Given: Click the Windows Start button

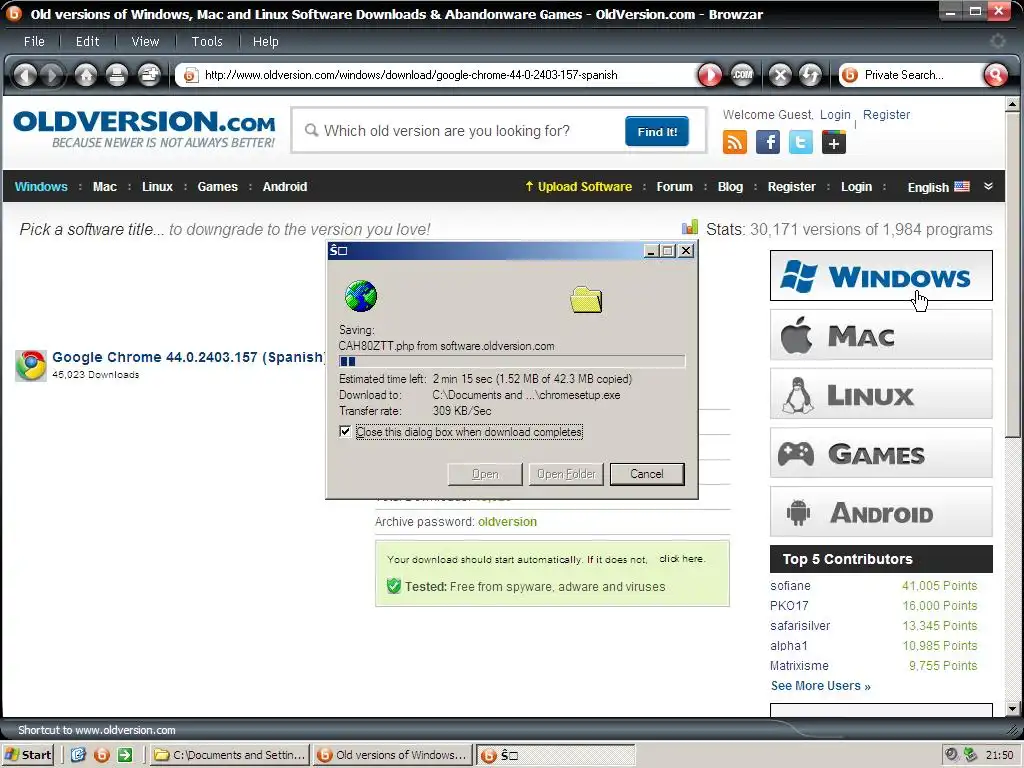Looking at the screenshot, I should click(x=28, y=755).
